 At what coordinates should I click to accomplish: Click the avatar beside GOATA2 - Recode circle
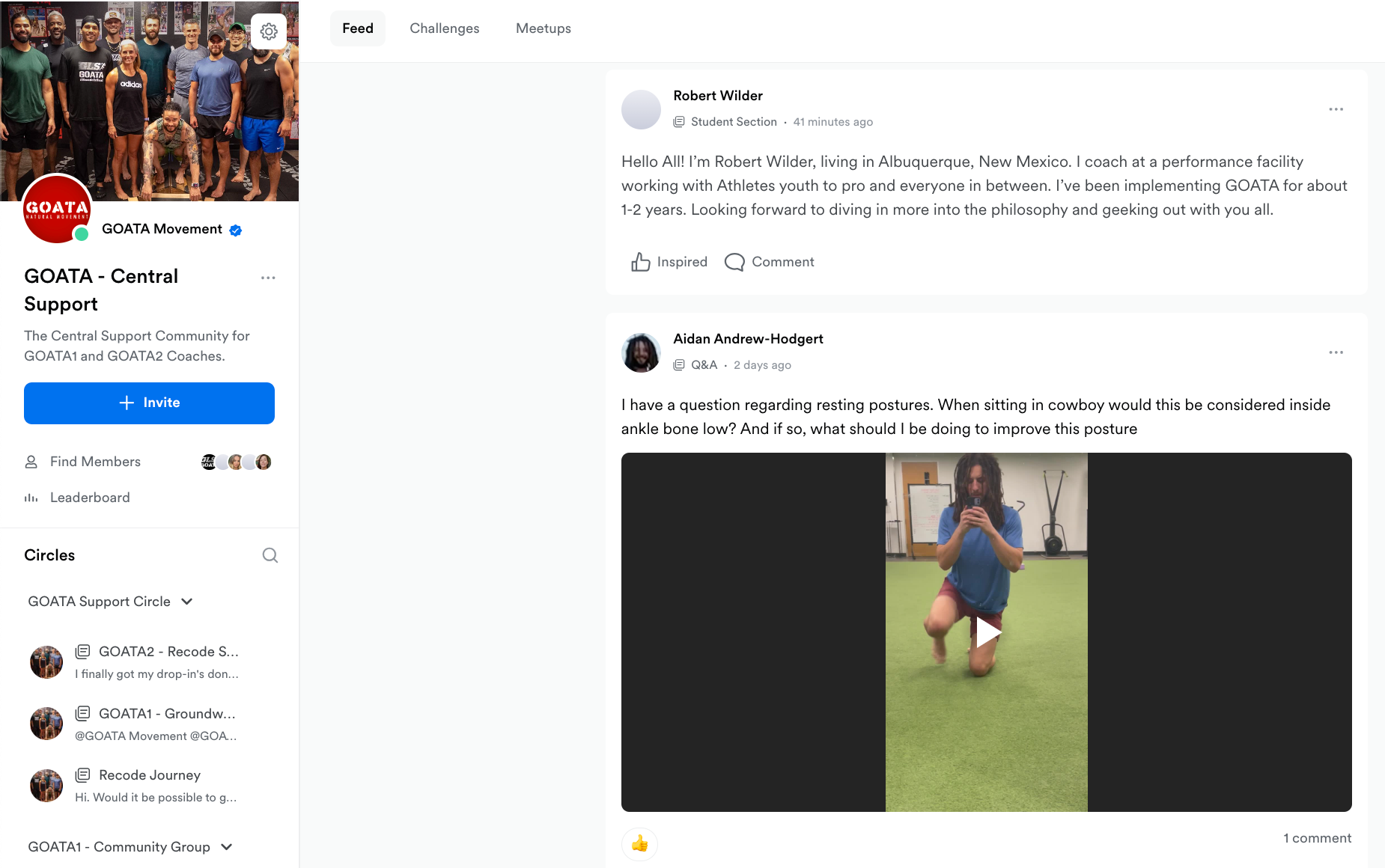tap(46, 662)
